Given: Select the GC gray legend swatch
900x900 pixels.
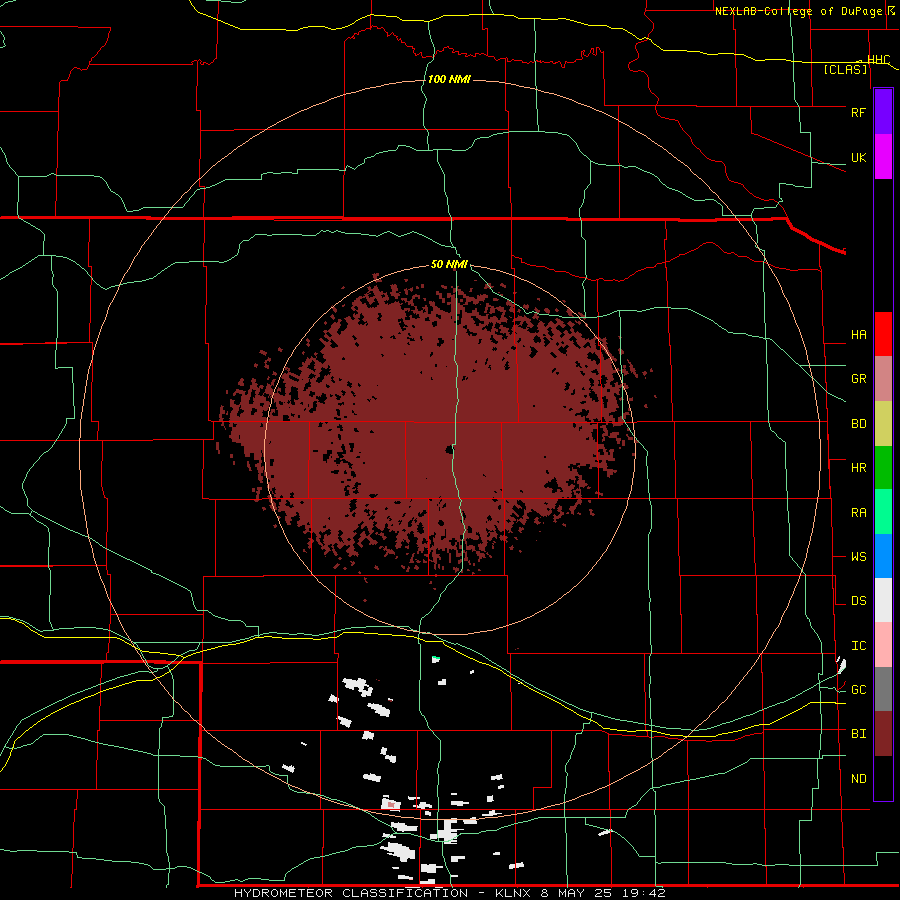Looking at the screenshot, I should [x=883, y=689].
